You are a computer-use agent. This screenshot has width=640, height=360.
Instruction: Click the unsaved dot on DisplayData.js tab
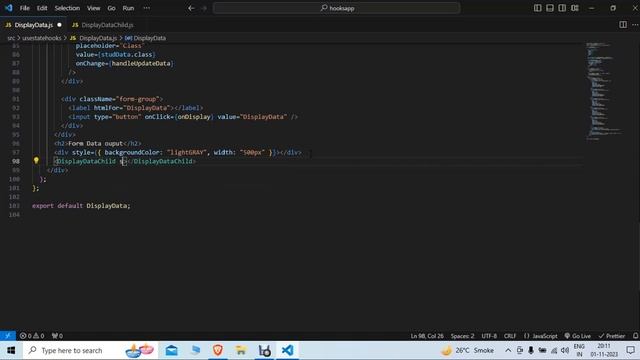pyautogui.click(x=60, y=25)
